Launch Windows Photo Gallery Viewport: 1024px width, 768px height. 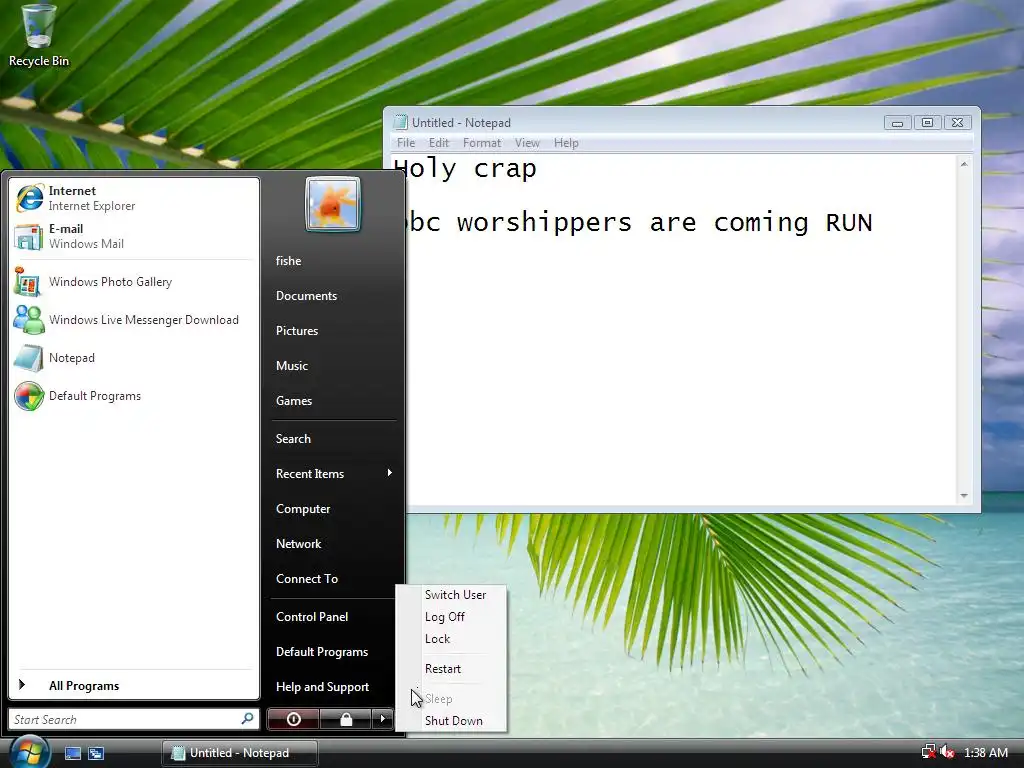coord(134,282)
